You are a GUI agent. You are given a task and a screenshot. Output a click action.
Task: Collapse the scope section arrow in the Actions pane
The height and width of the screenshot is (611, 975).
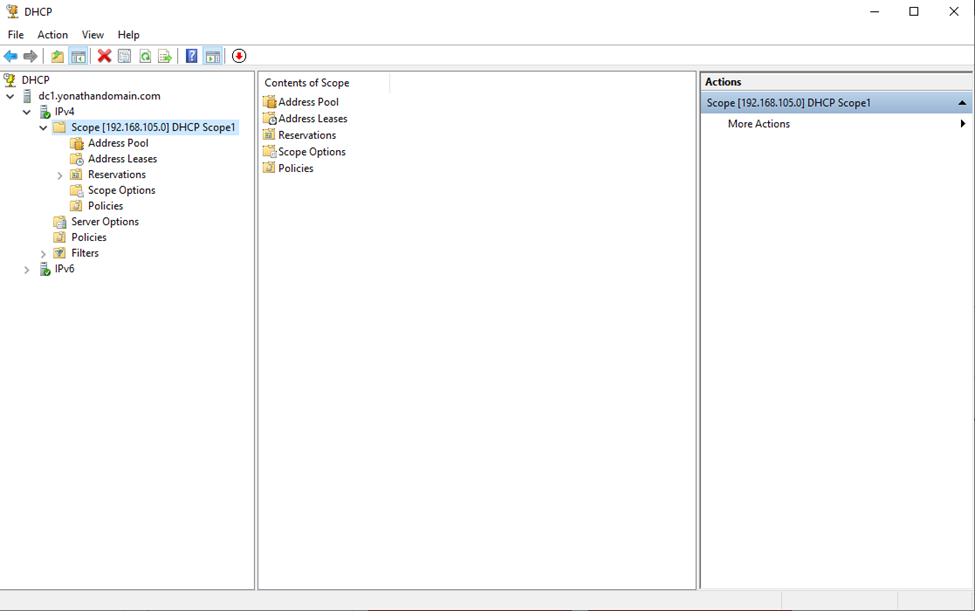(962, 103)
